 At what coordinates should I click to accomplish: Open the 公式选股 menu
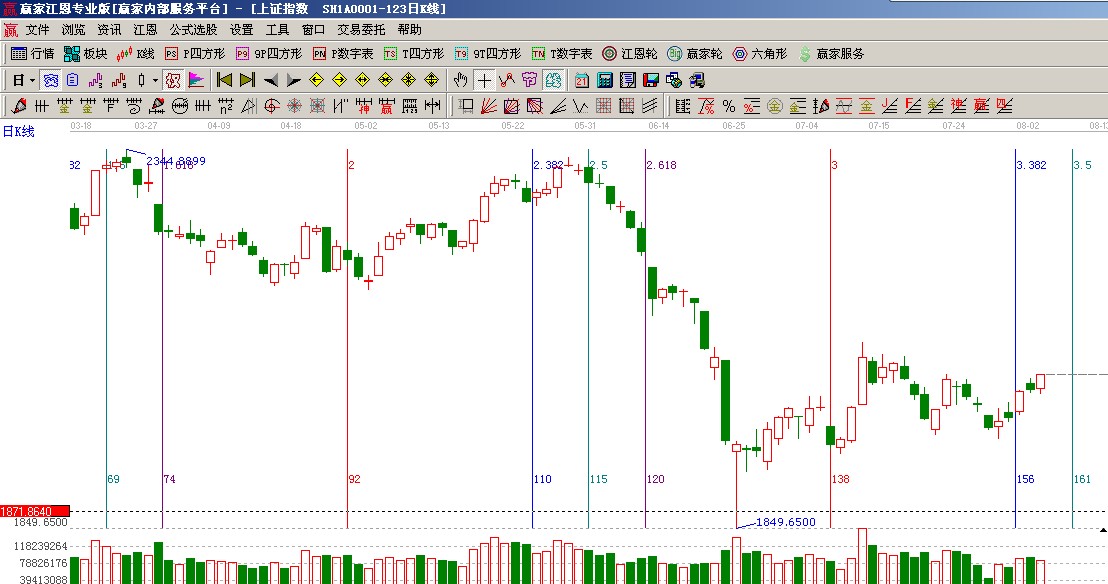(x=193, y=30)
